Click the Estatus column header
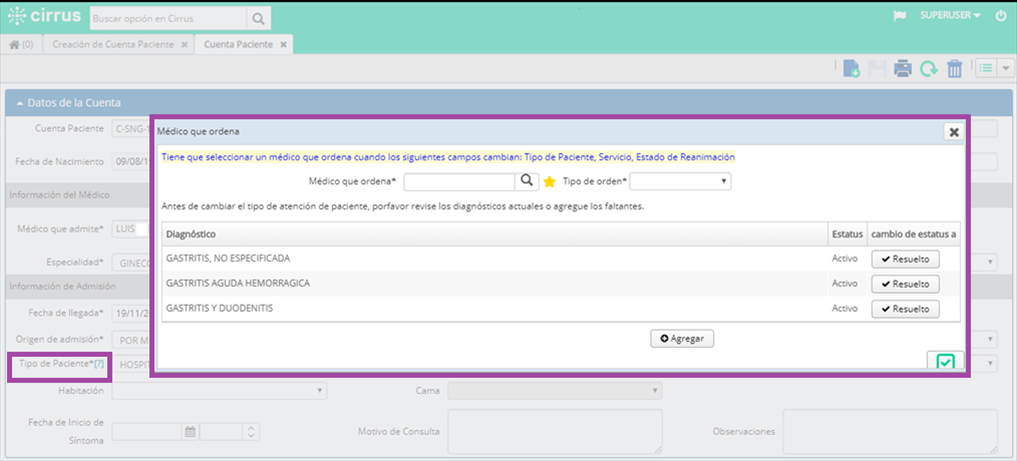This screenshot has height=461, width=1017. (x=847, y=233)
